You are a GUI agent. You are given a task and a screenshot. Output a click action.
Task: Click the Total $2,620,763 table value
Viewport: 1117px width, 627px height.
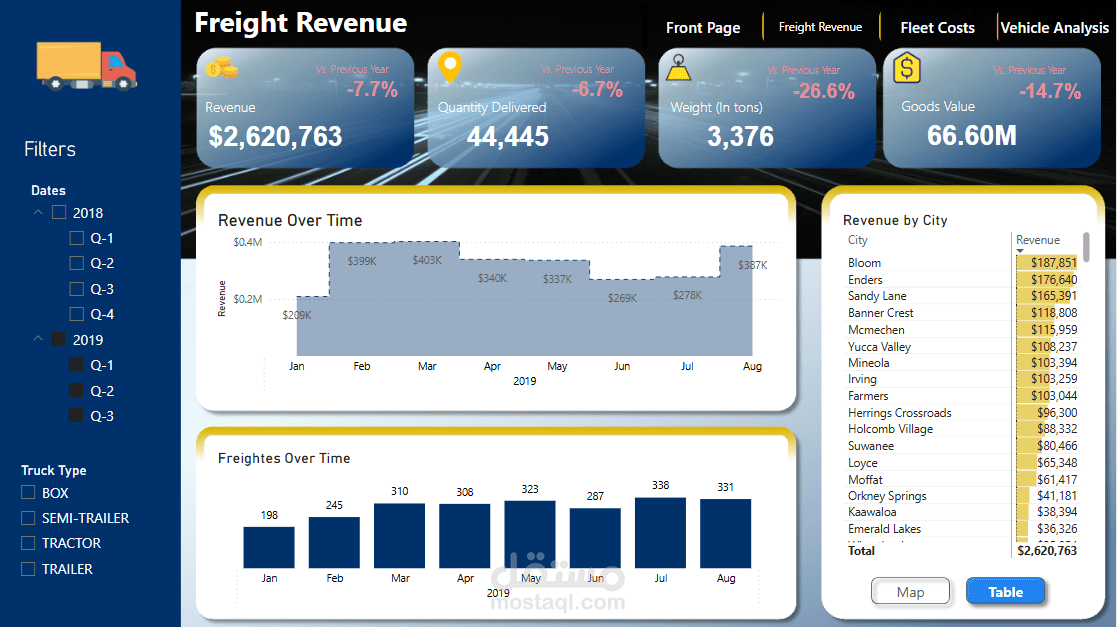1047,551
